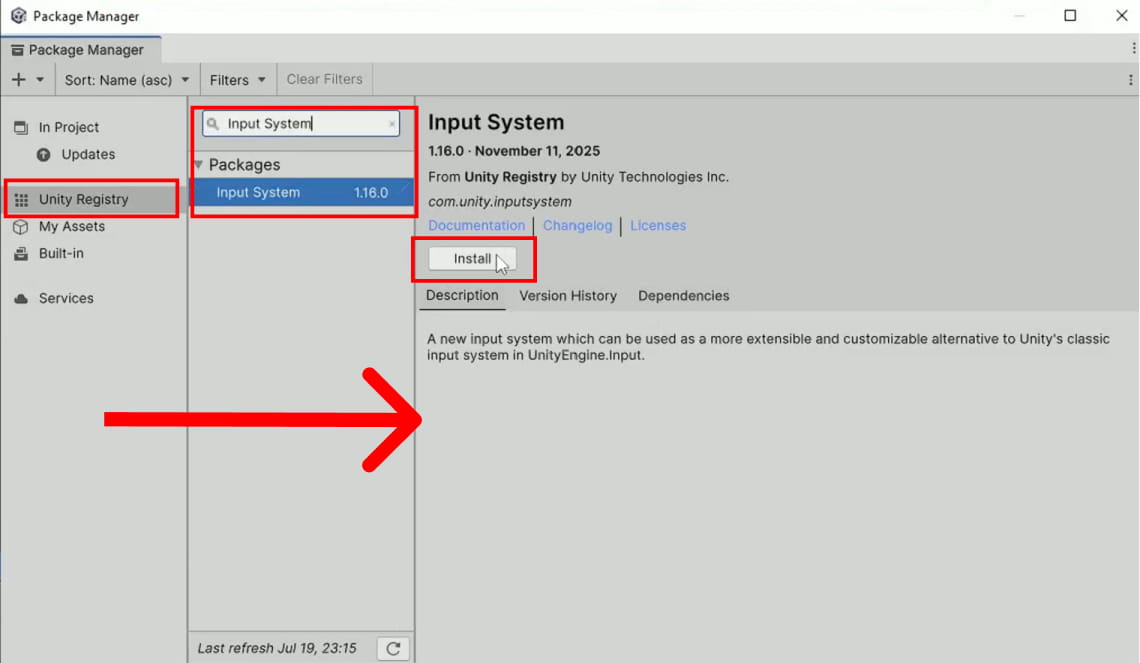Click the Input System package title
Image resolution: width=1140 pixels, height=663 pixels.
pyautogui.click(x=496, y=122)
